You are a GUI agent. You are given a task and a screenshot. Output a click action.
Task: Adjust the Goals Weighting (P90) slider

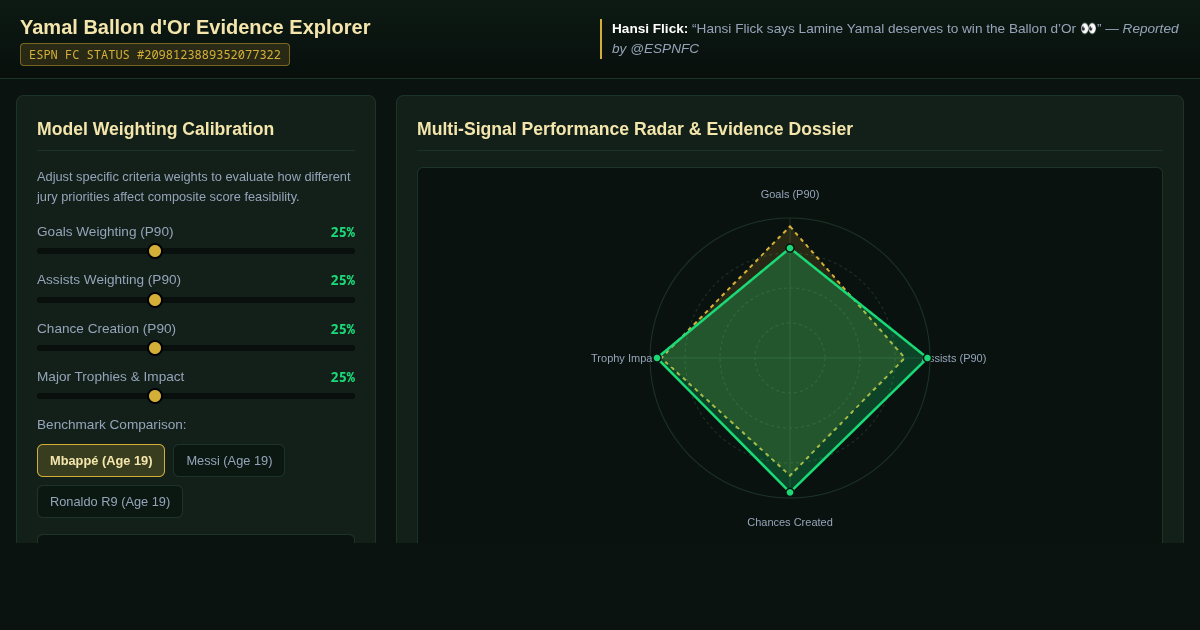tap(196, 251)
